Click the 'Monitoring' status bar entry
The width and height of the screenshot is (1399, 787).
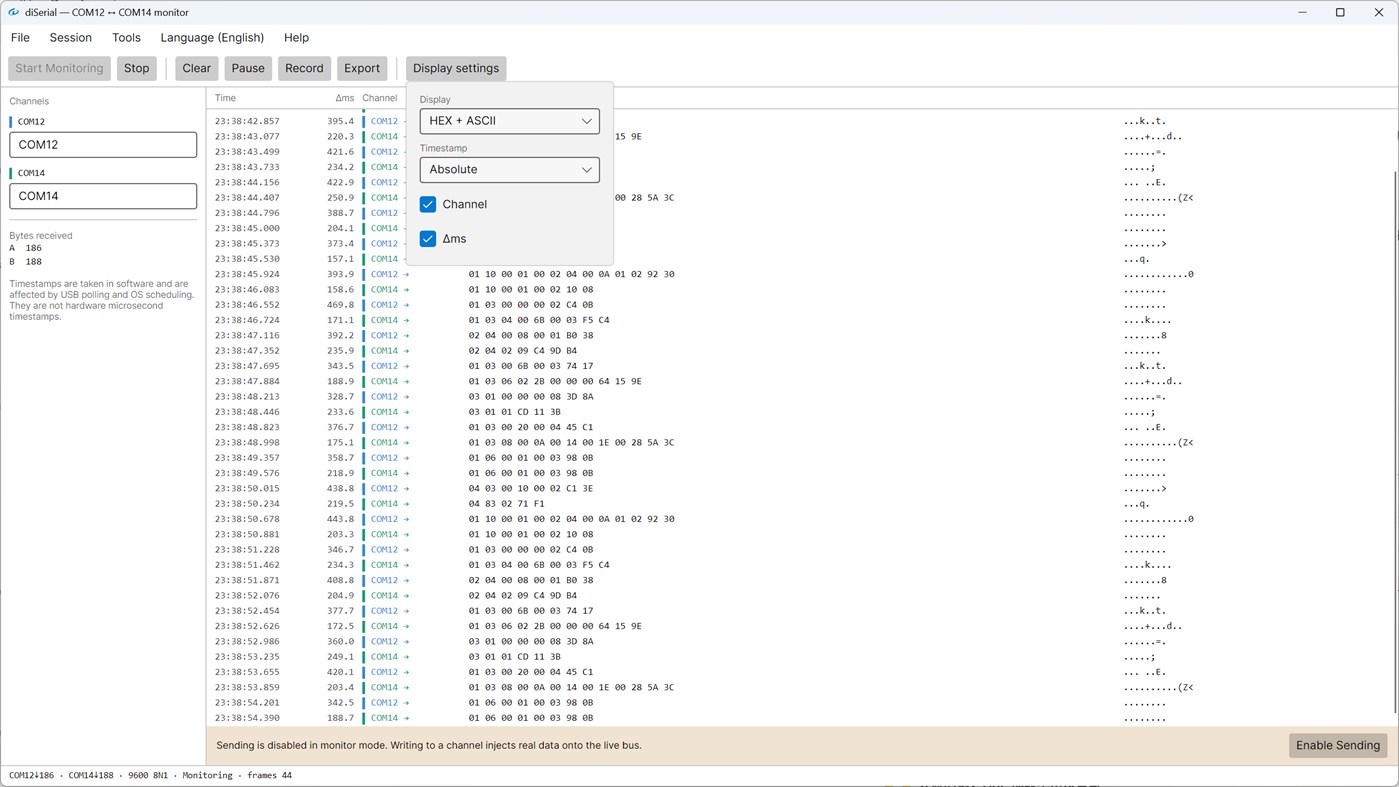[207, 775]
